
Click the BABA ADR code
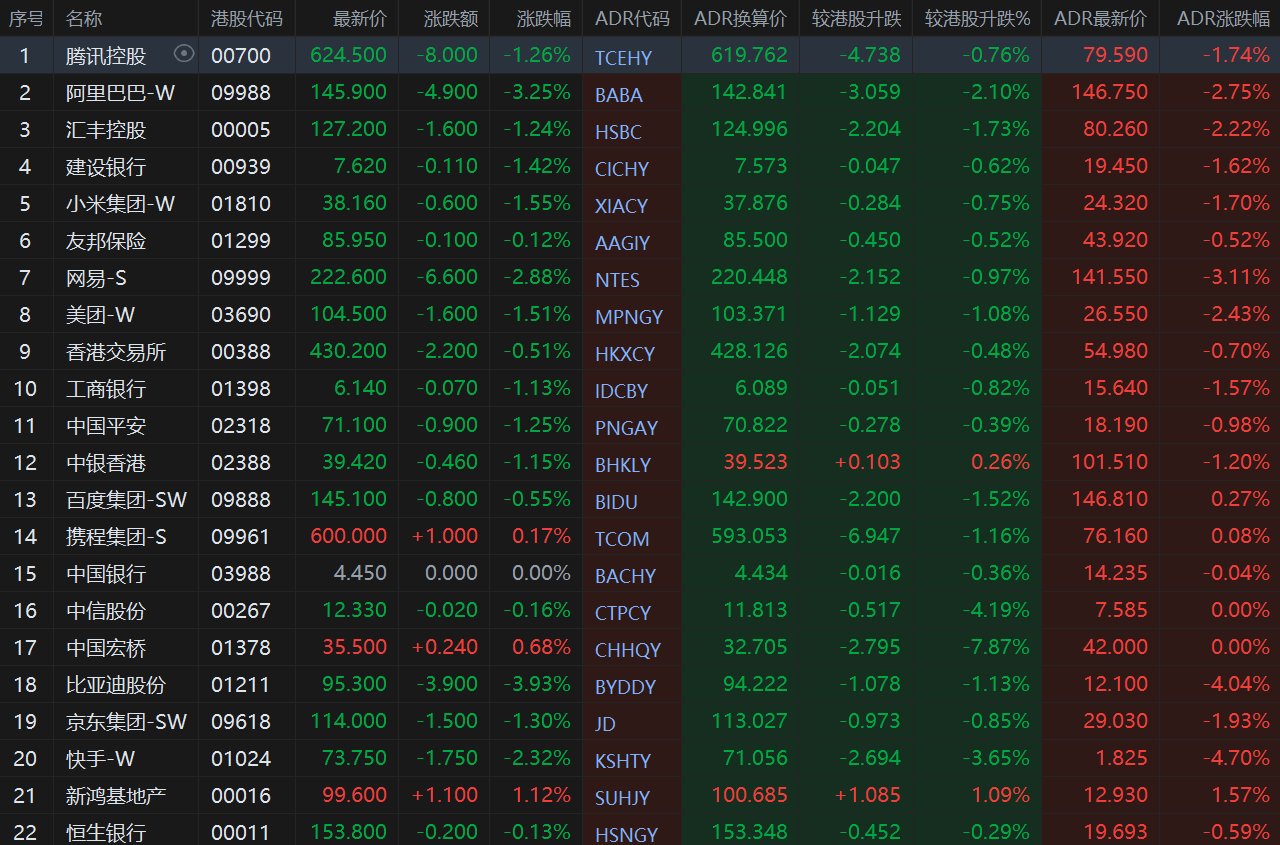(618, 95)
